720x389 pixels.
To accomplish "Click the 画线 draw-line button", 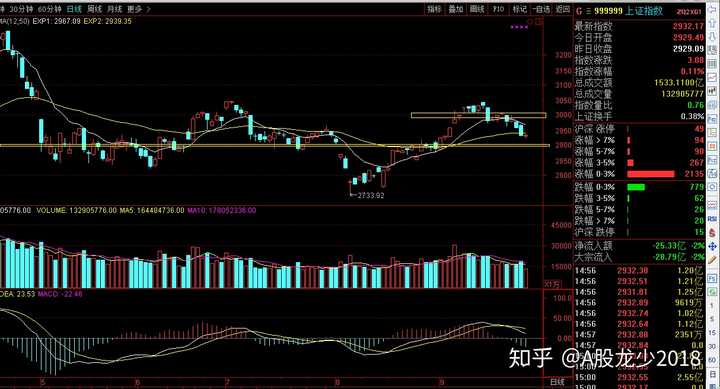I will pos(477,9).
